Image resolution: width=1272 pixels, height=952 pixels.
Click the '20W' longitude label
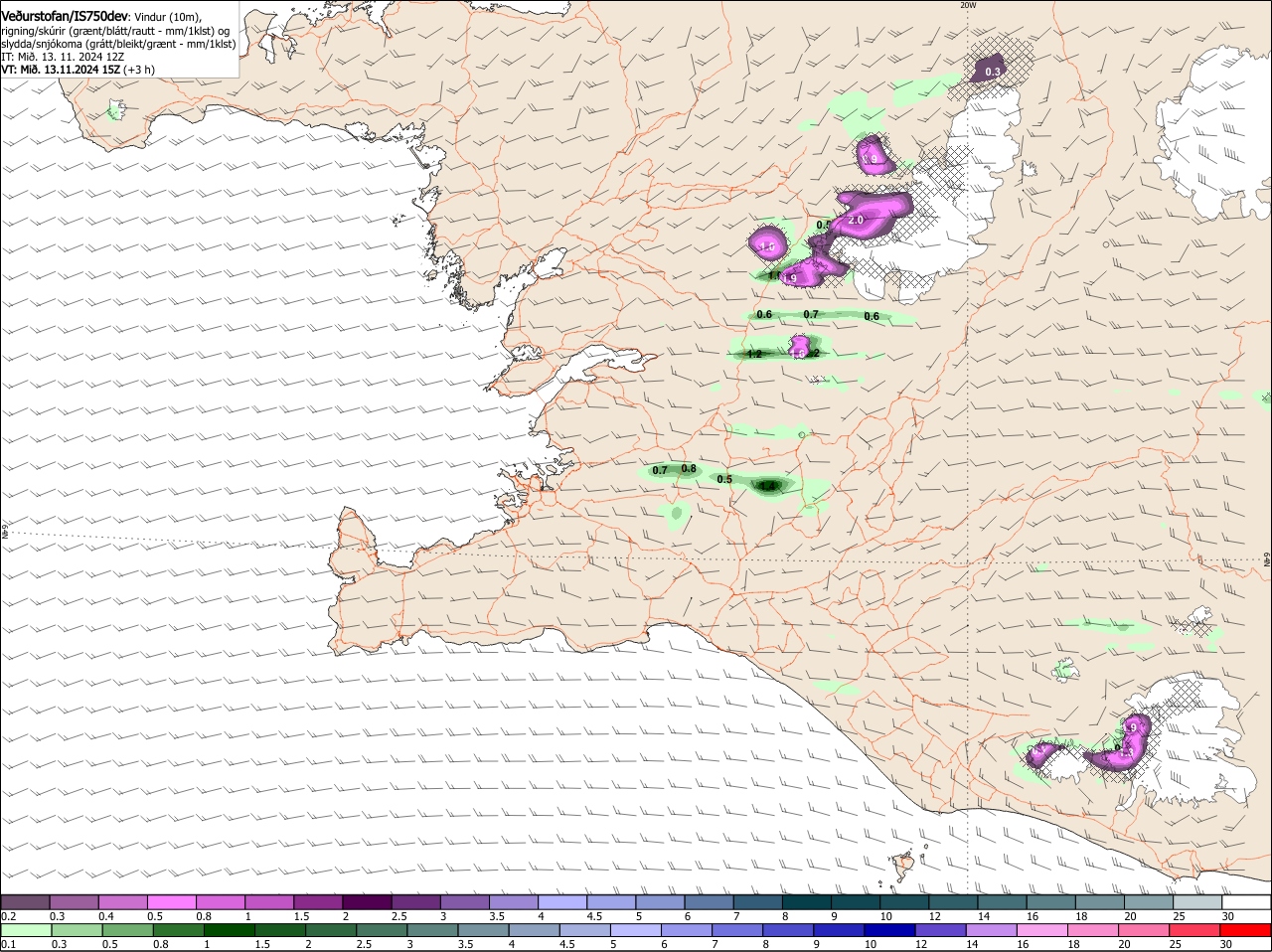click(968, 5)
